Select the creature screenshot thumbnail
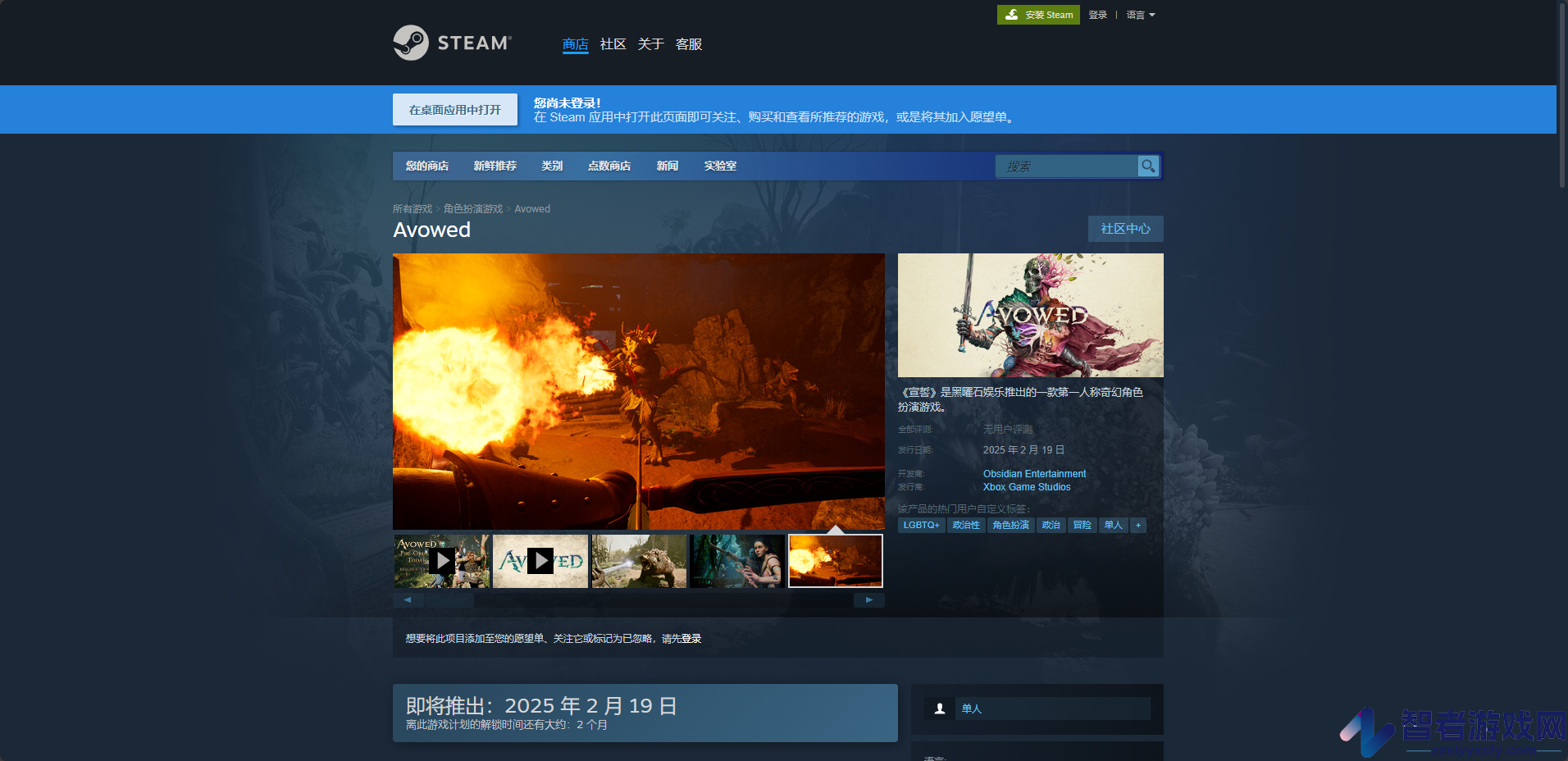Screen dimensions: 1568x761 point(639,561)
